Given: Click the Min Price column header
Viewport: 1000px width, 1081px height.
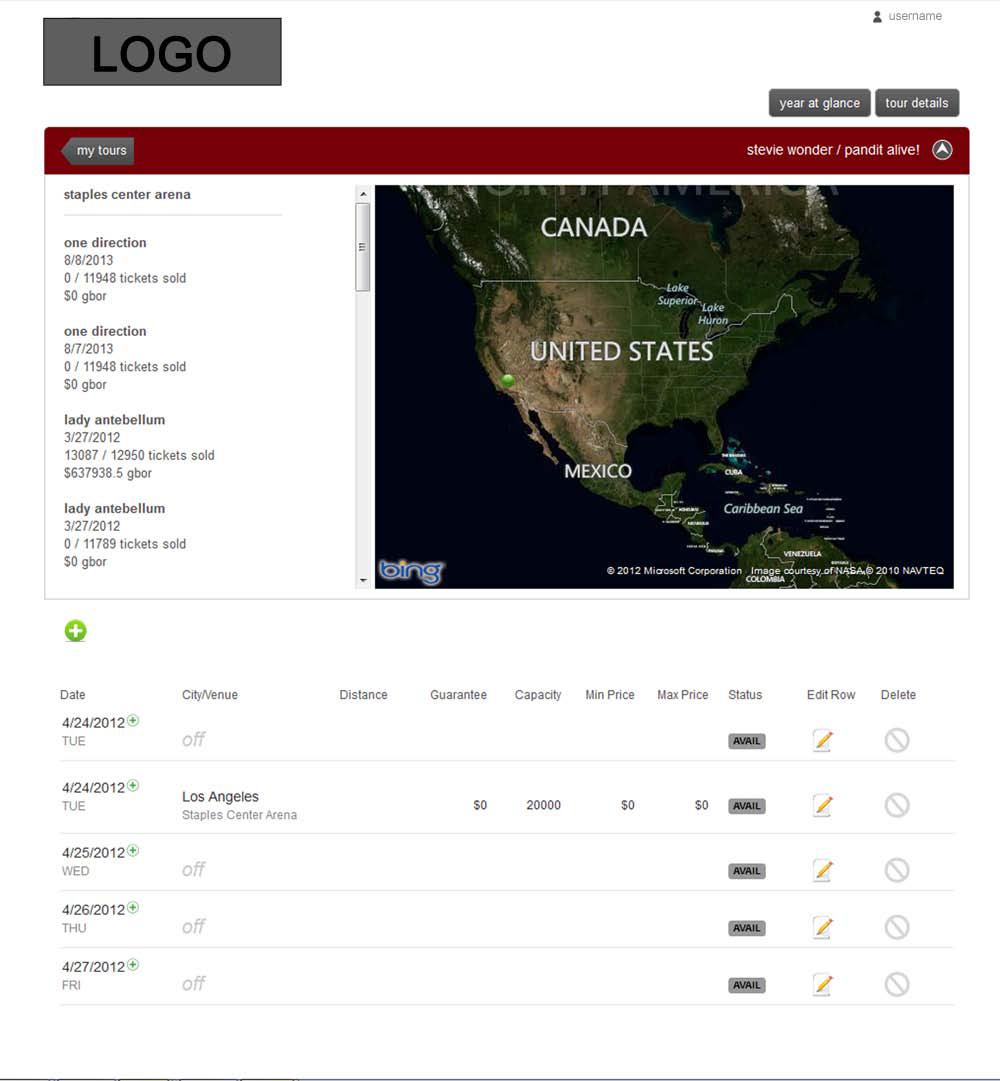Looking at the screenshot, I should coord(609,695).
